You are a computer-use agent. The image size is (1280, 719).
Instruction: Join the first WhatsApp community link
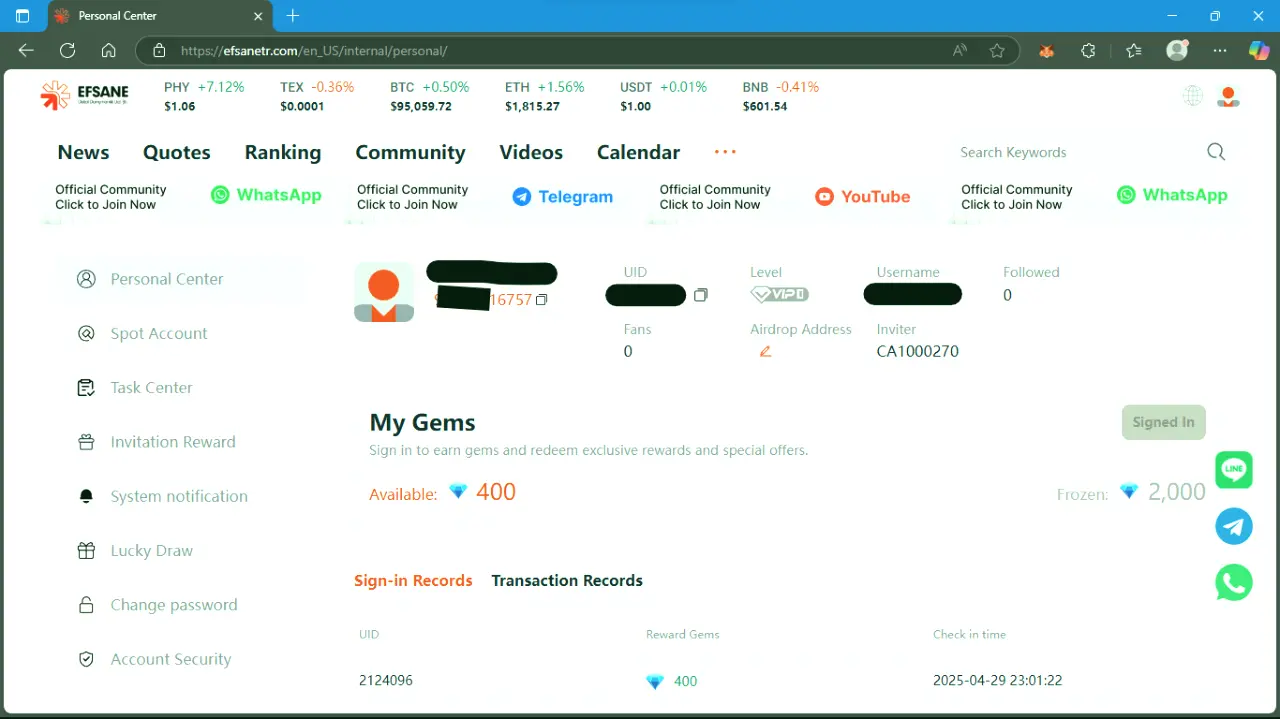pos(266,195)
